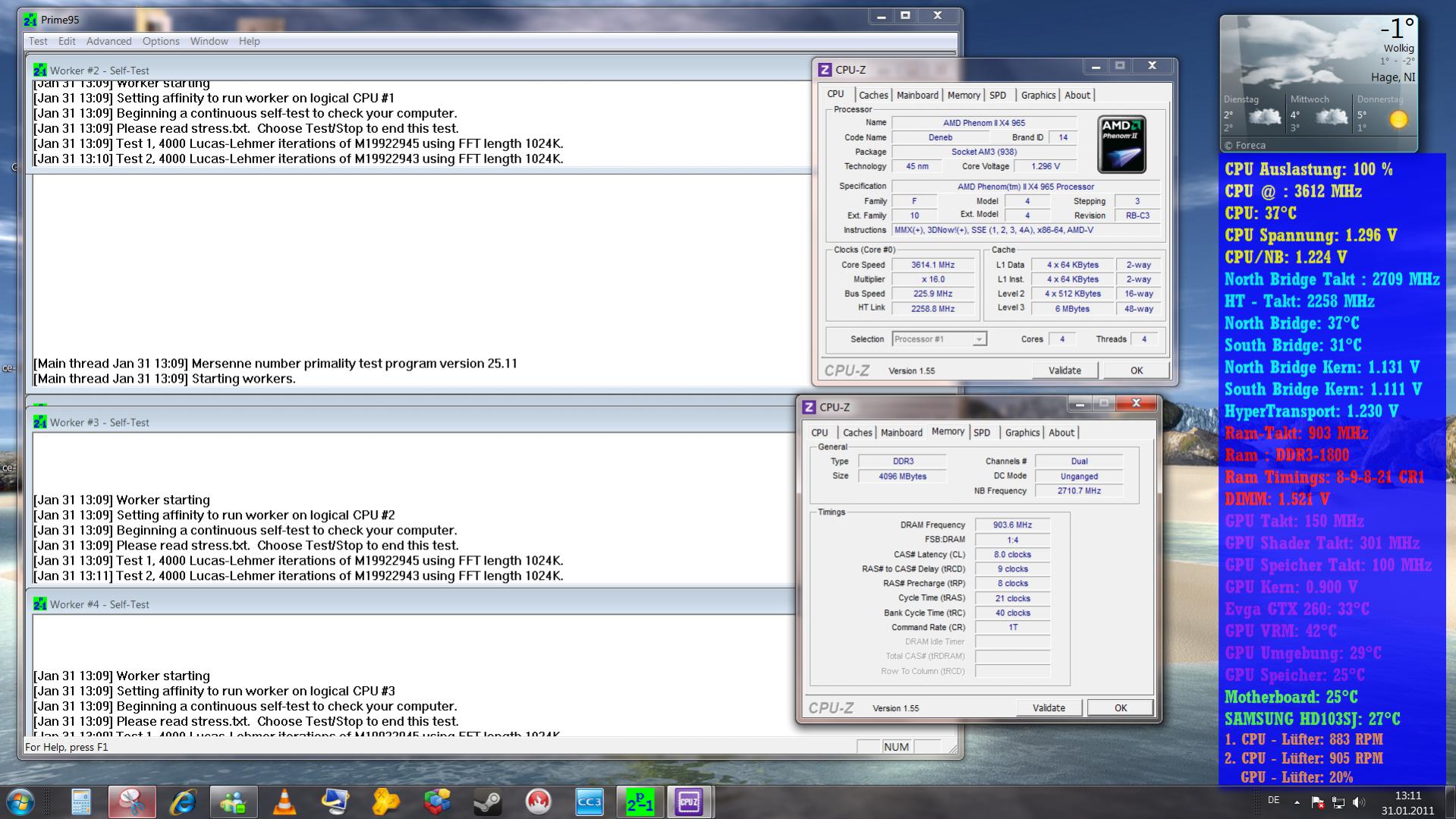Viewport: 1456px width, 819px height.
Task: Click the Z icon of the CPU-Z memory window
Action: (x=809, y=408)
